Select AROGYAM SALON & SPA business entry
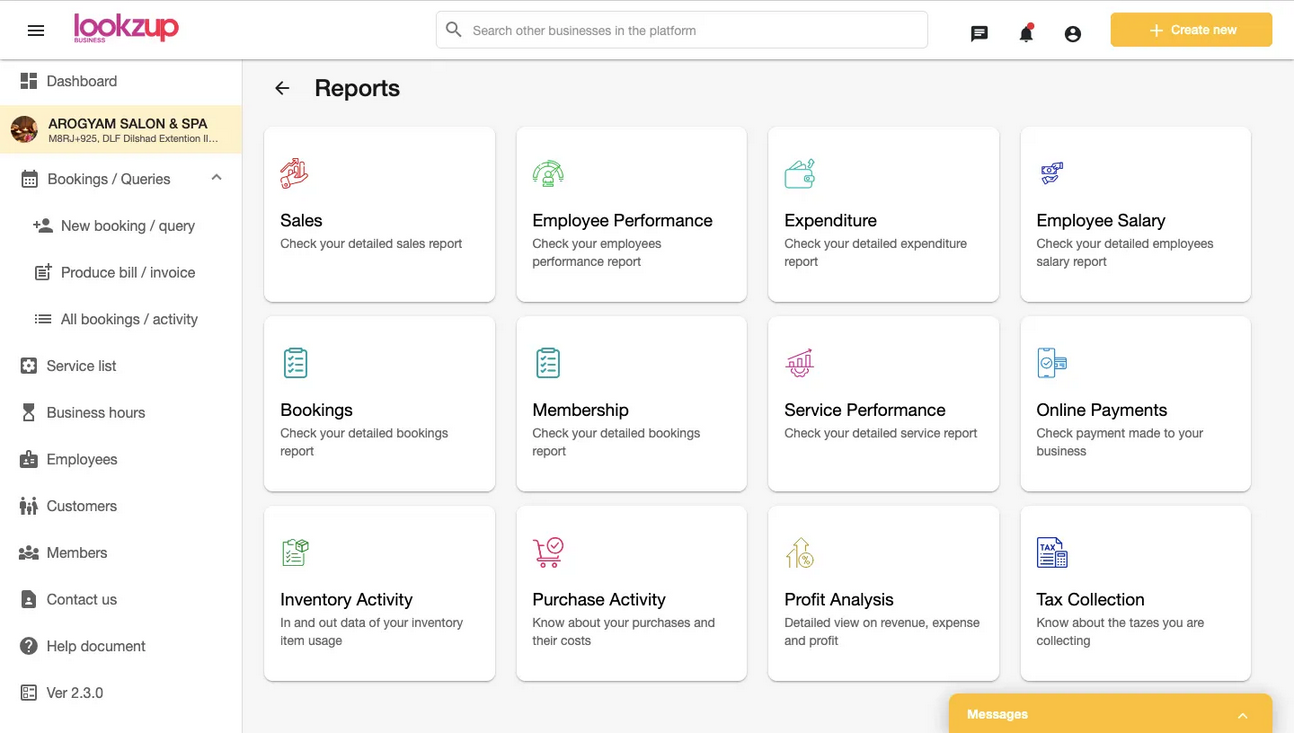The height and width of the screenshot is (733, 1294). click(121, 130)
